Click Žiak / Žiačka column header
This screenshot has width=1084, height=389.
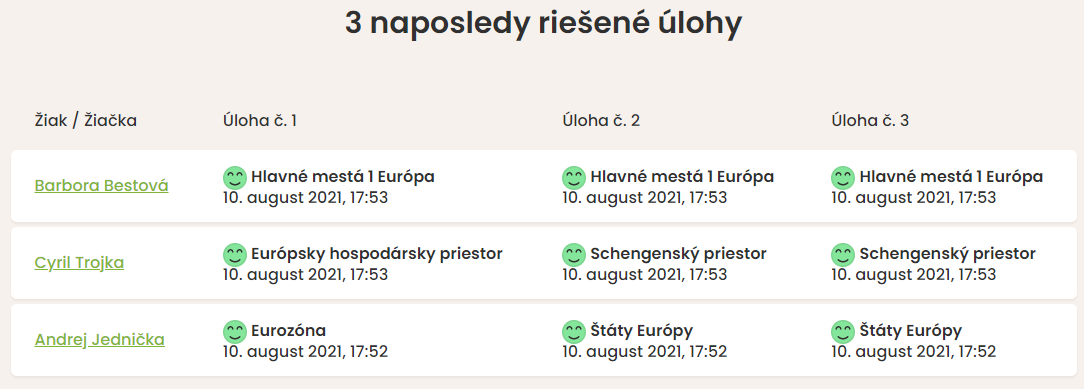pyautogui.click(x=86, y=121)
